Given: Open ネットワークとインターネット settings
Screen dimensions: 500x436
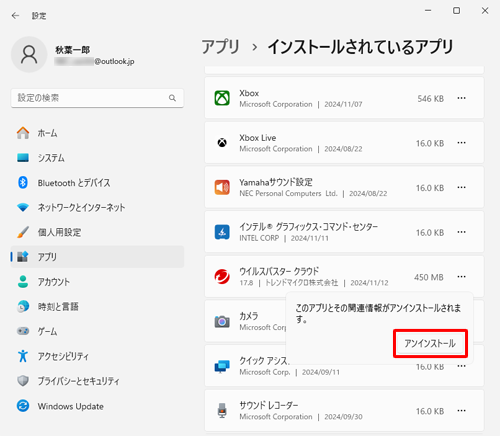Looking at the screenshot, I should click(97, 207).
